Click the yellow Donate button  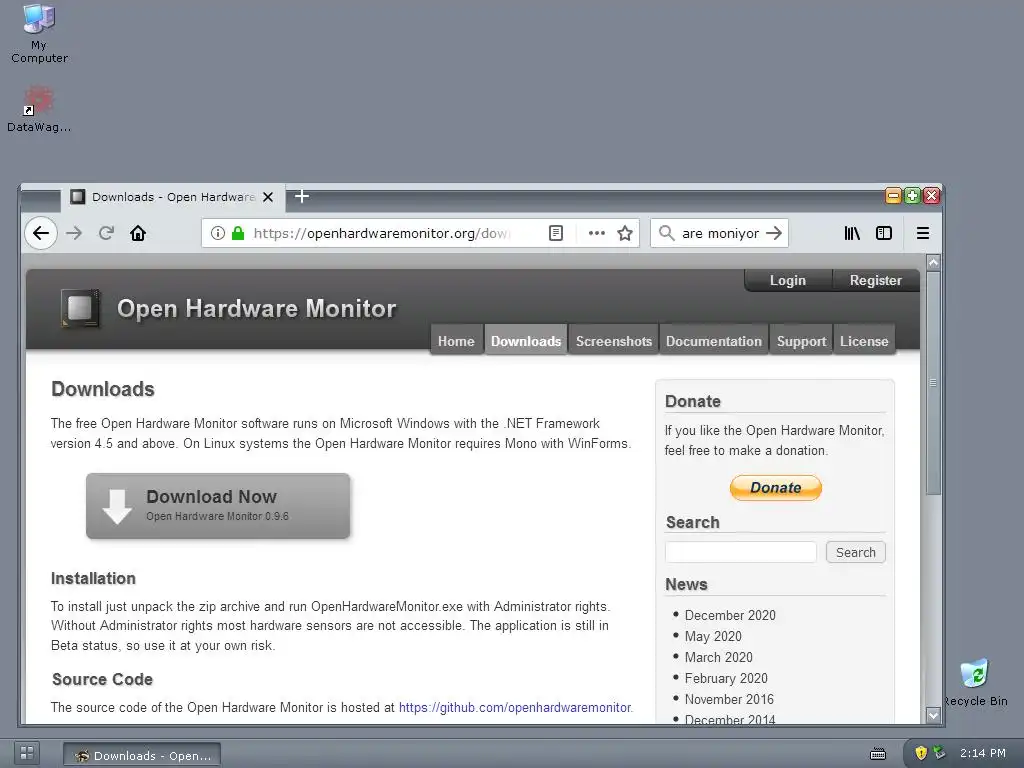pos(775,488)
